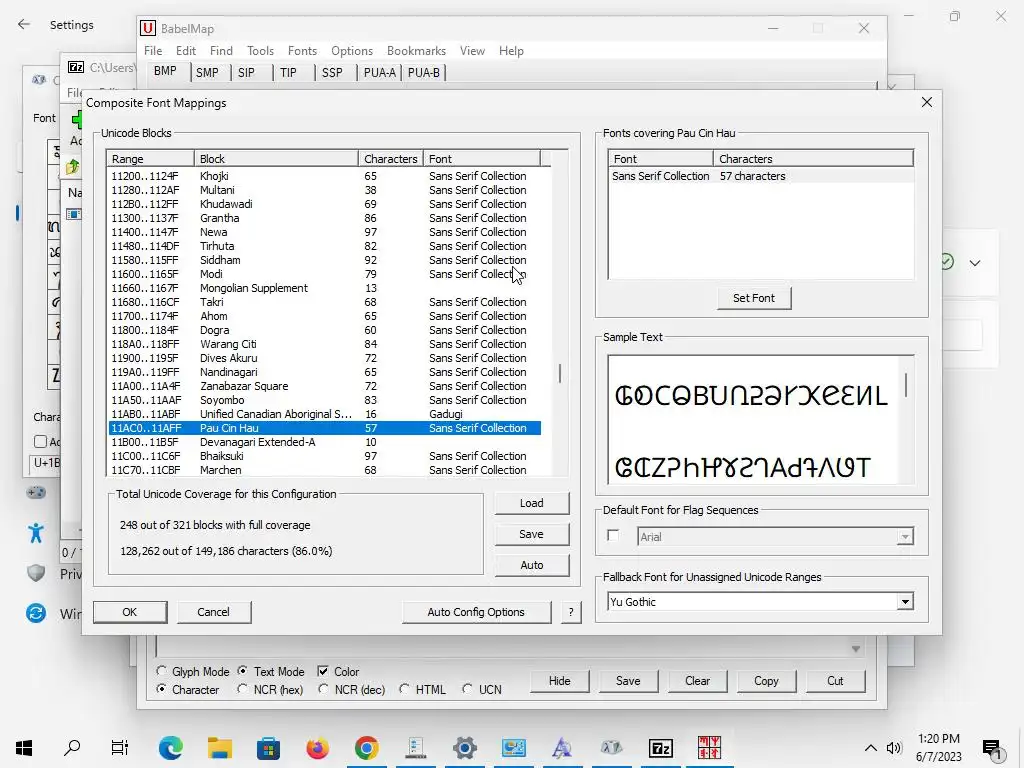
Task: Switch to the BabelMap red-glyph taskbar icon
Action: tap(709, 748)
